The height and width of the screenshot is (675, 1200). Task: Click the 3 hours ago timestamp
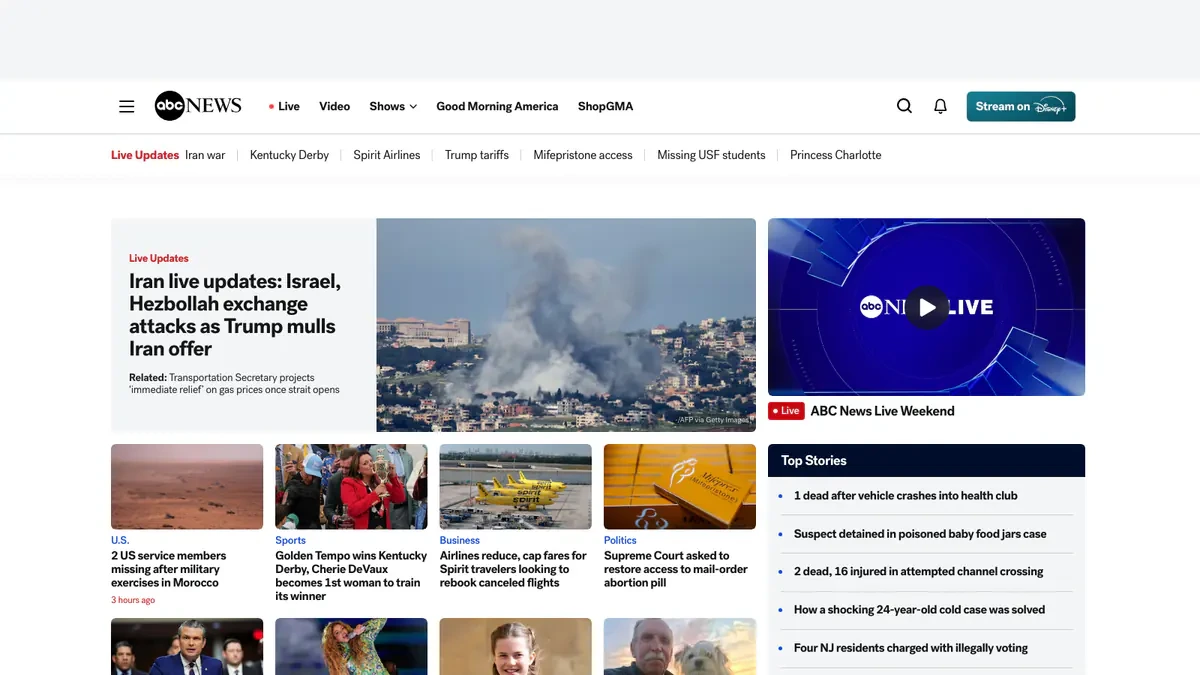[x=133, y=600]
